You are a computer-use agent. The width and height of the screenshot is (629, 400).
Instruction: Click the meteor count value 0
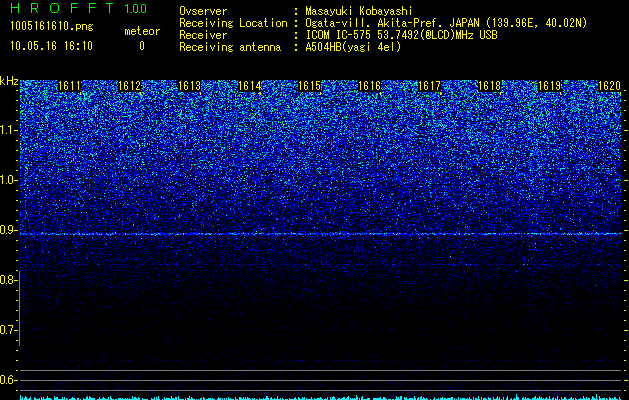point(142,46)
